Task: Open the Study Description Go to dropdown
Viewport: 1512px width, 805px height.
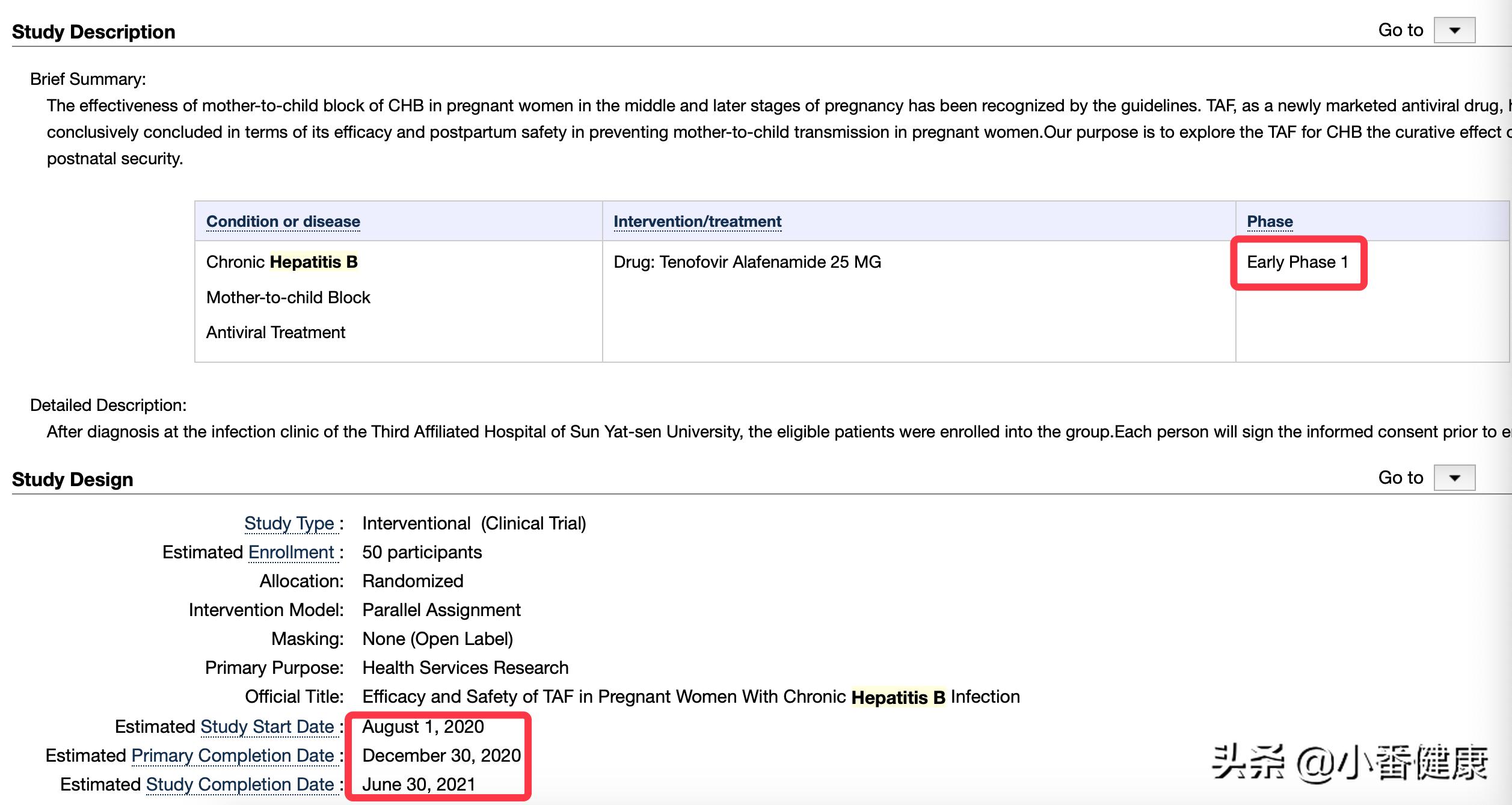Action: tap(1454, 31)
